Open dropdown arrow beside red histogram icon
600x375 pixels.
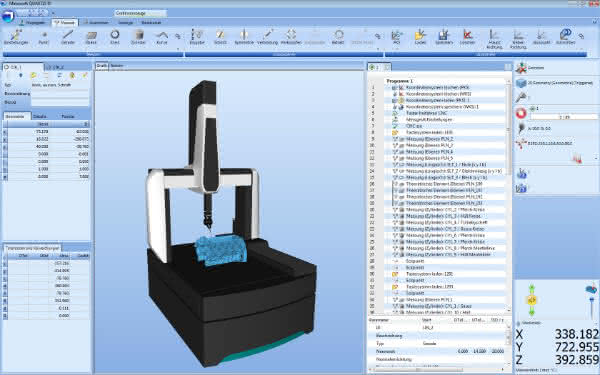(x=596, y=158)
